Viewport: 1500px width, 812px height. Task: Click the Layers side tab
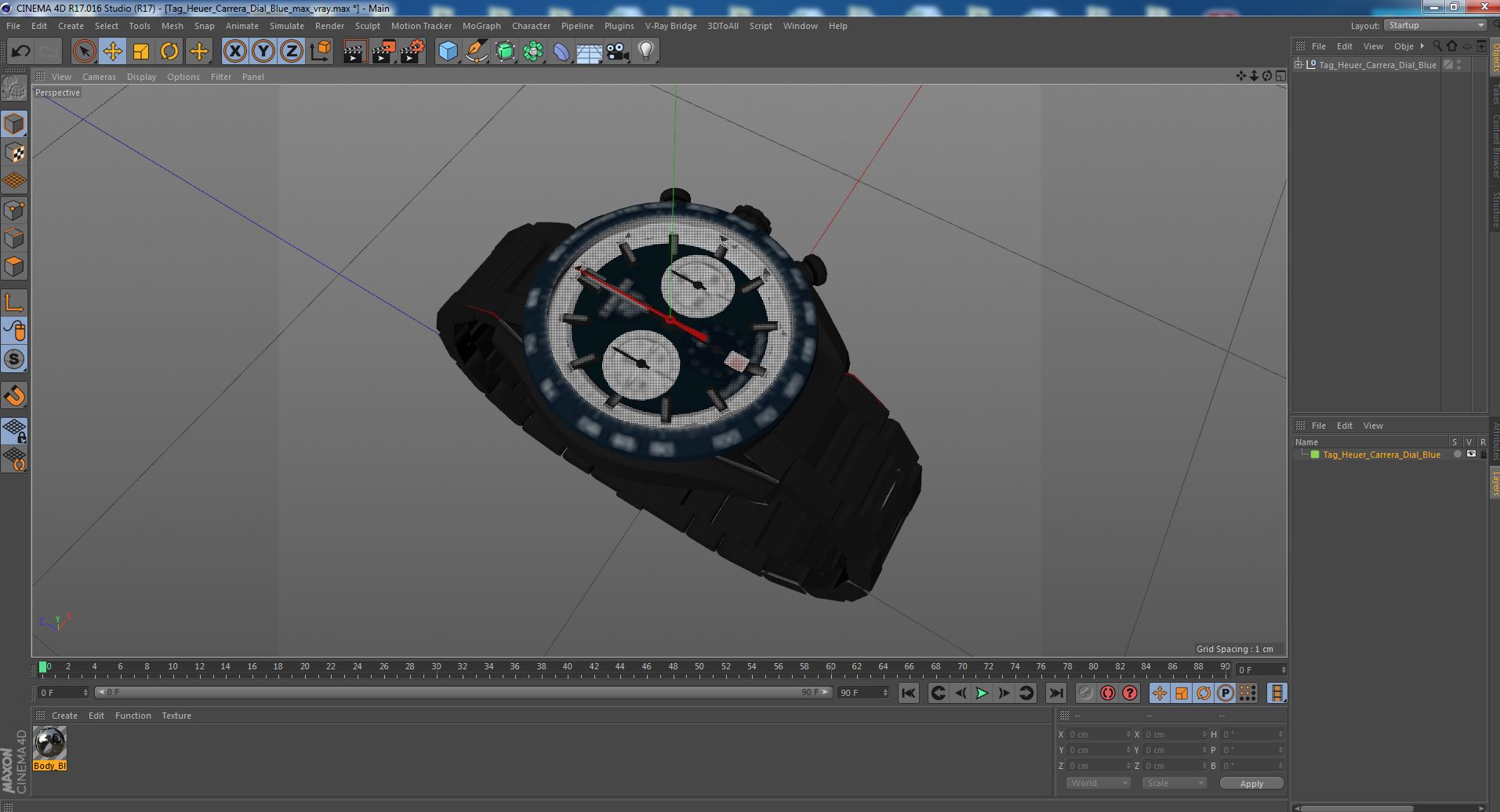1495,484
